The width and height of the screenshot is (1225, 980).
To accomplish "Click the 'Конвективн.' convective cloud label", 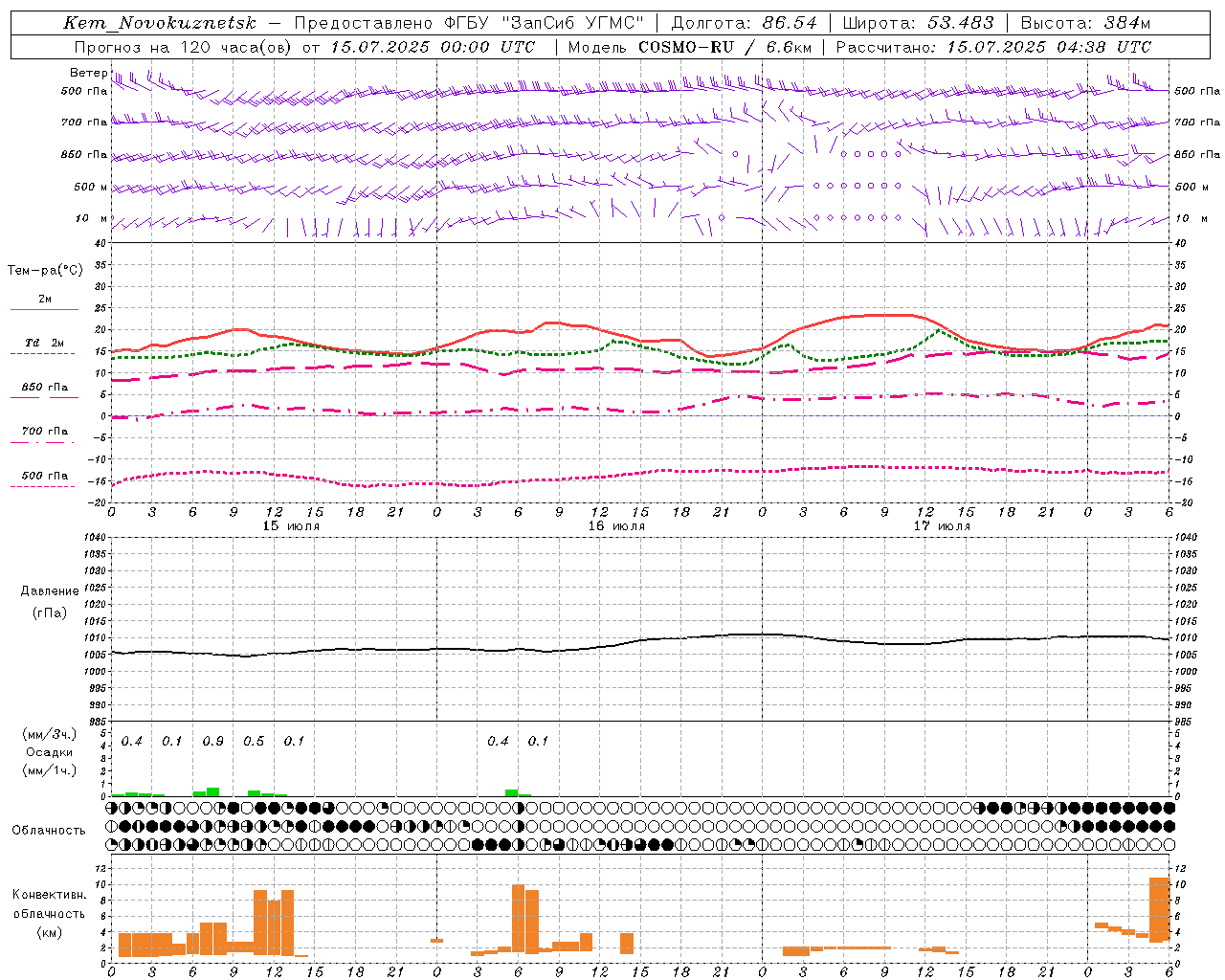I will click(49, 895).
